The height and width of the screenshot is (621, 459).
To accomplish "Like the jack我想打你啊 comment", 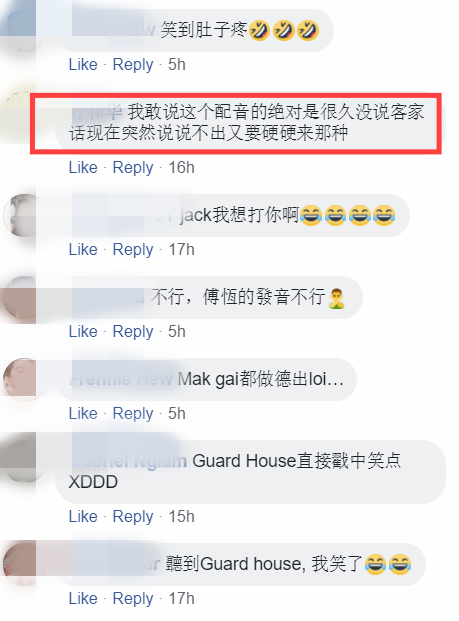I will click(x=83, y=250).
